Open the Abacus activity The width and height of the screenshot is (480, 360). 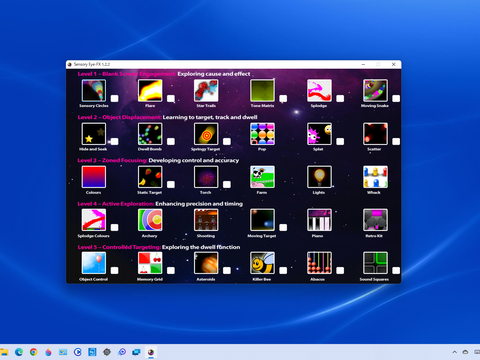tap(319, 263)
